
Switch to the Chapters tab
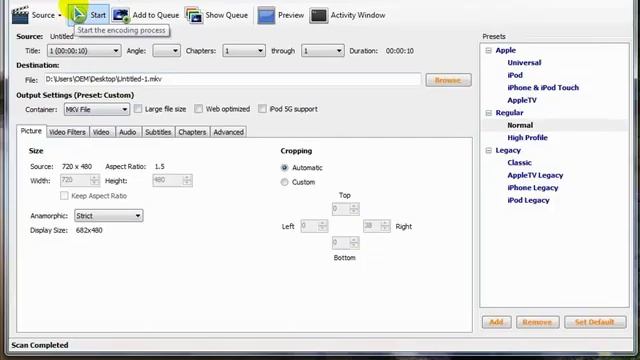(x=192, y=132)
